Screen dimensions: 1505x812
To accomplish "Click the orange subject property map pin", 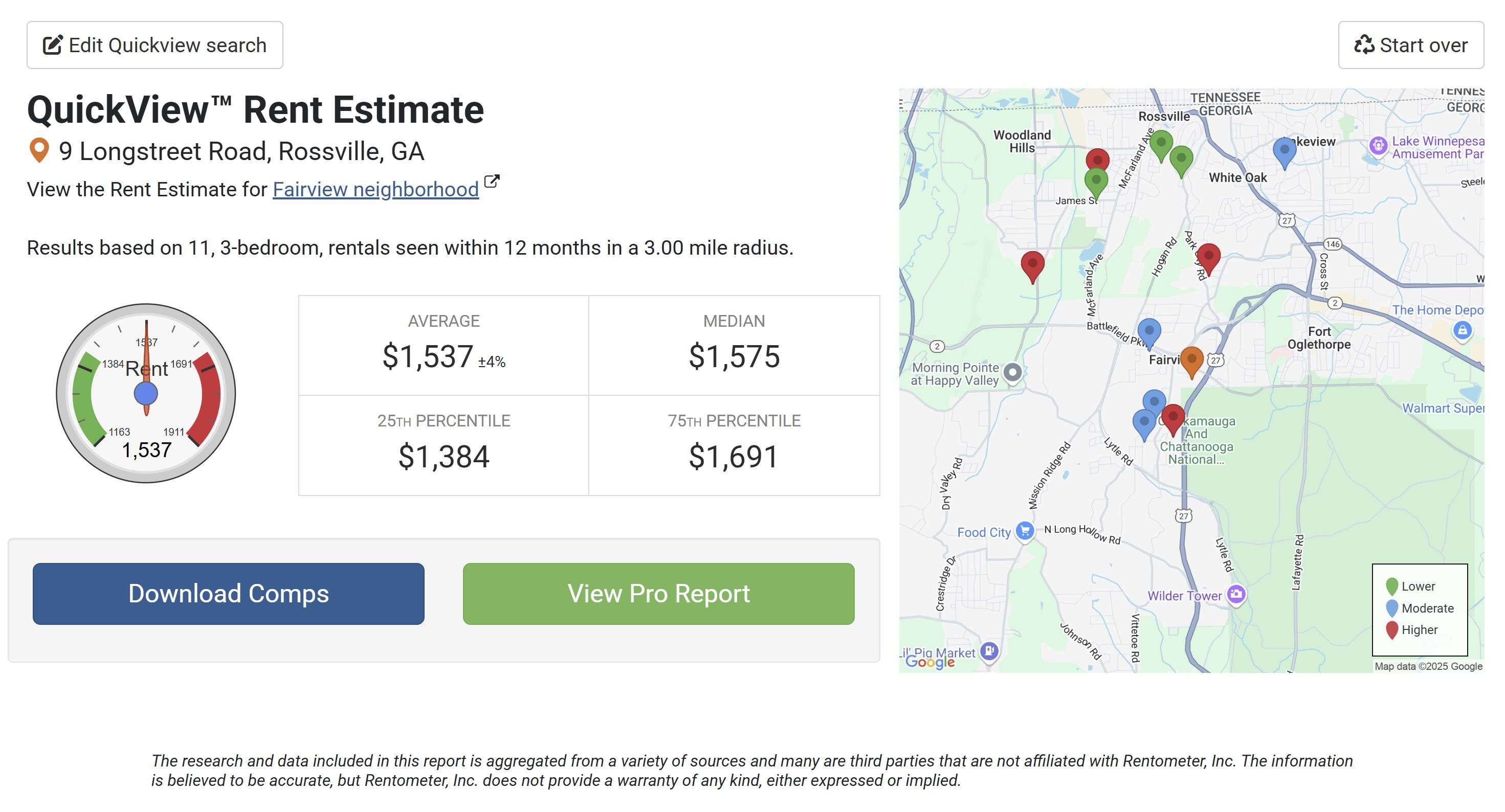I will (x=1191, y=359).
